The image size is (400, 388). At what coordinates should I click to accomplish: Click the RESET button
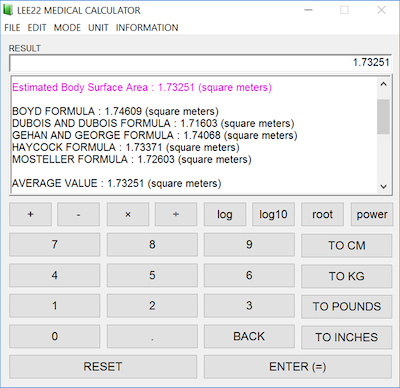103,367
